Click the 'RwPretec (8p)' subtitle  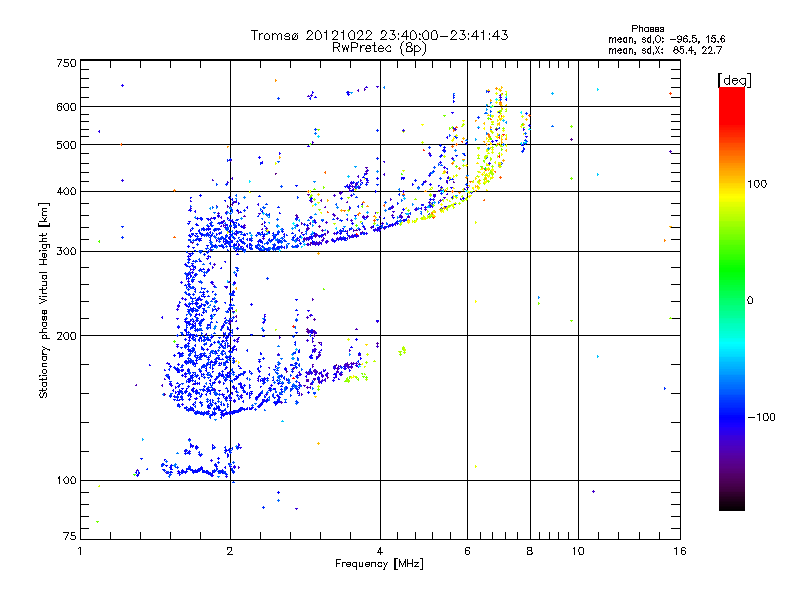379,48
